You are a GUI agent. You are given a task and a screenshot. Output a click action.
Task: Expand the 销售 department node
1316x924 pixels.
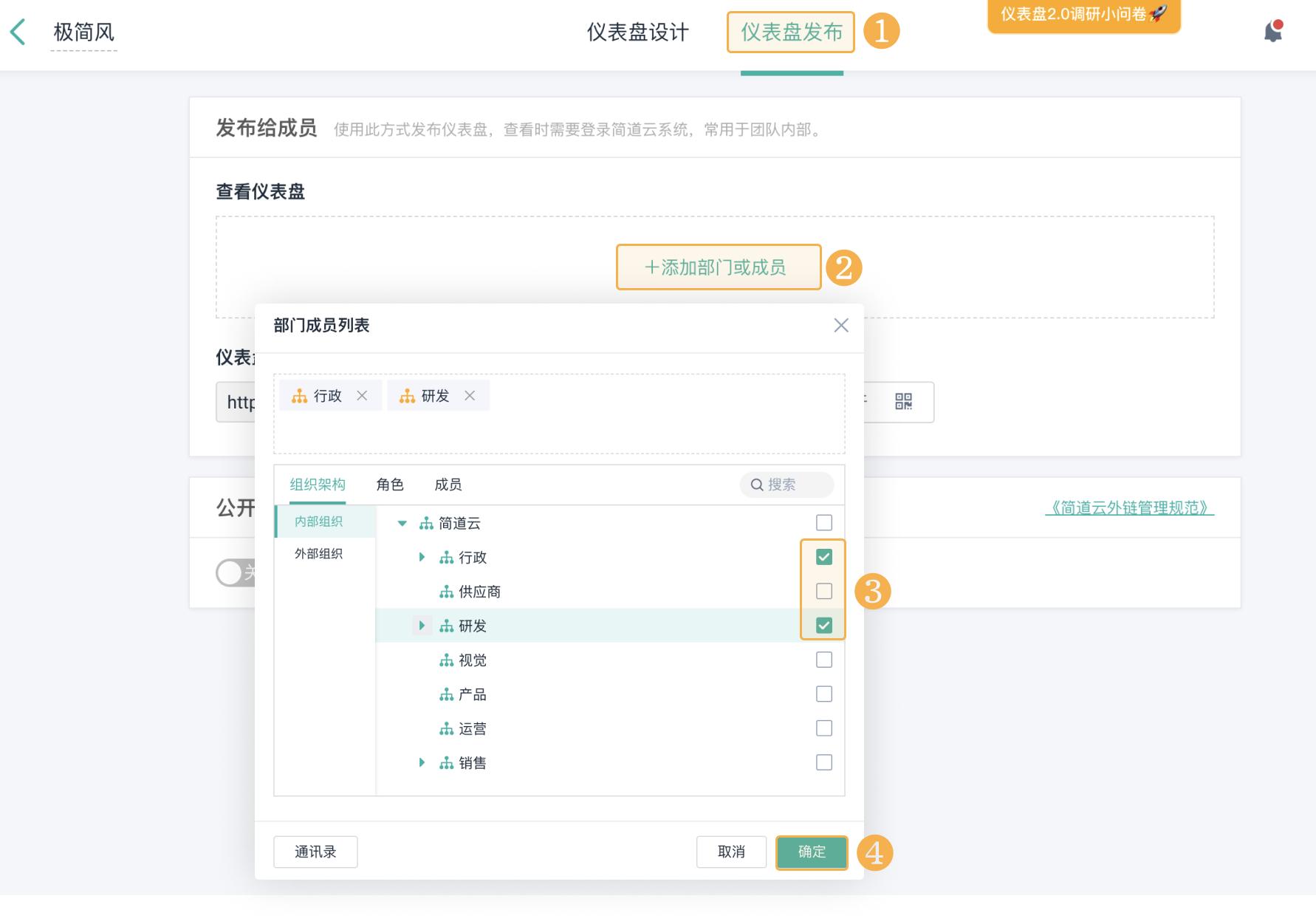pyautogui.click(x=422, y=762)
